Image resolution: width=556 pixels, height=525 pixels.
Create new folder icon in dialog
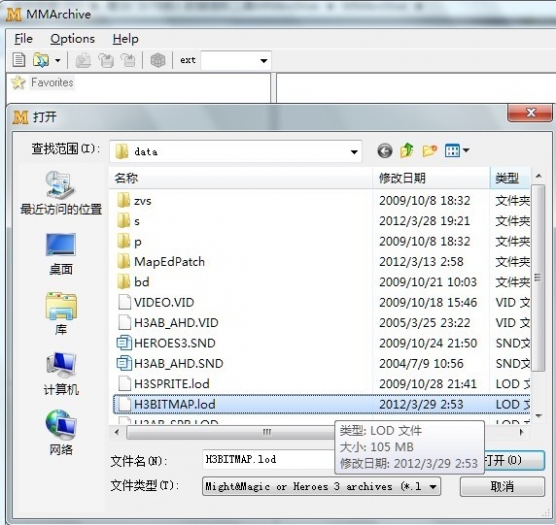pos(429,151)
